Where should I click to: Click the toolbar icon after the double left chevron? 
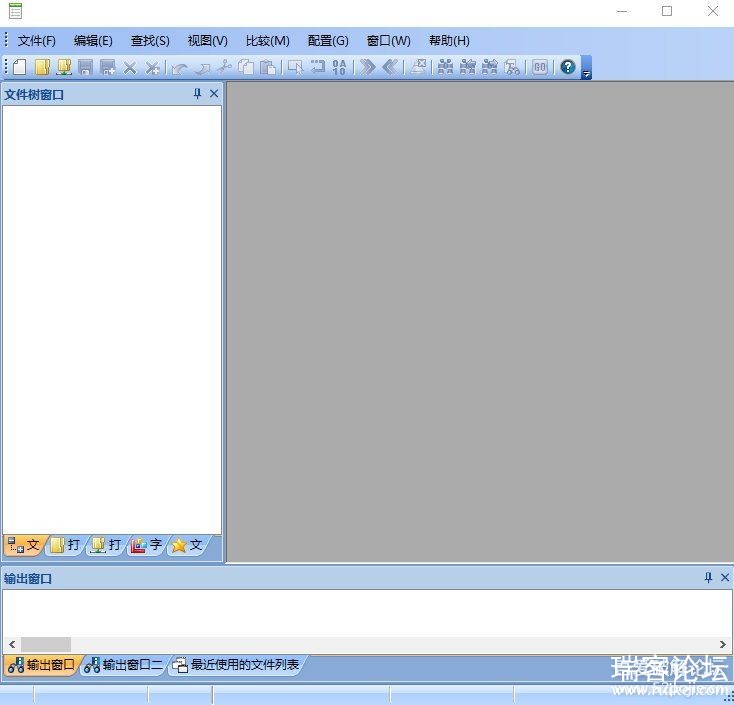pyautogui.click(x=418, y=67)
